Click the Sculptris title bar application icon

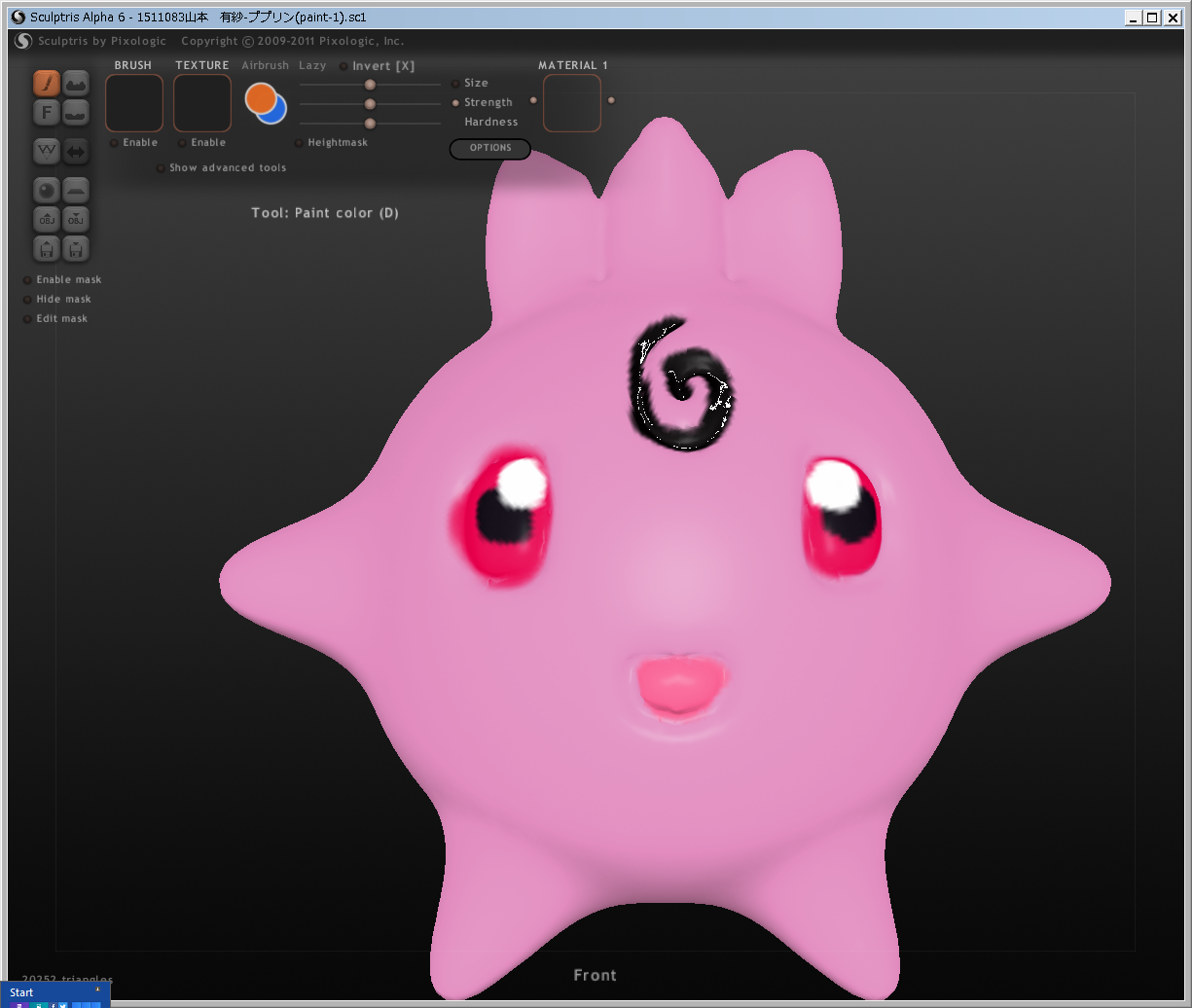[18, 17]
